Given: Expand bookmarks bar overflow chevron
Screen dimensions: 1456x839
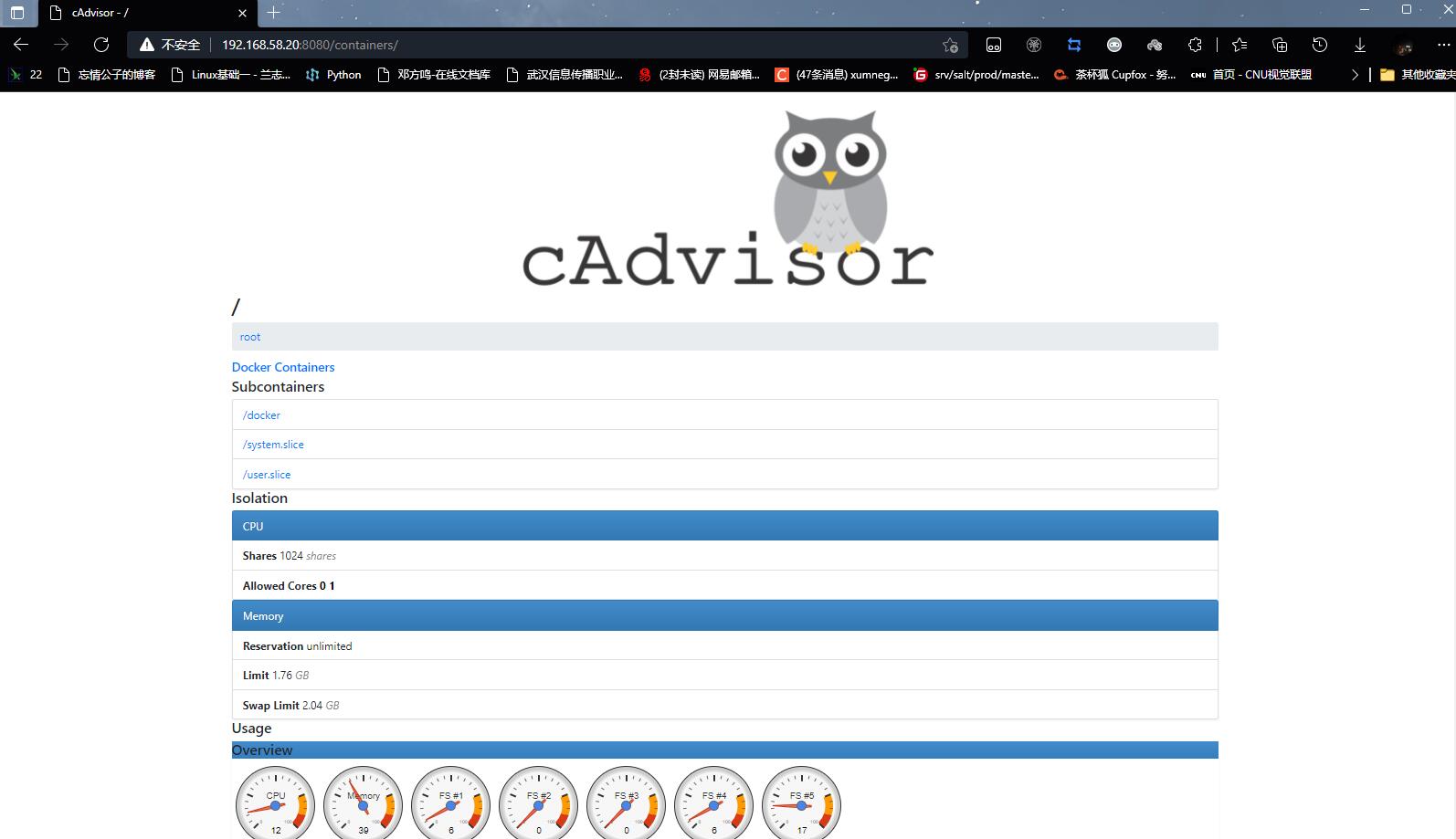Looking at the screenshot, I should [1355, 75].
